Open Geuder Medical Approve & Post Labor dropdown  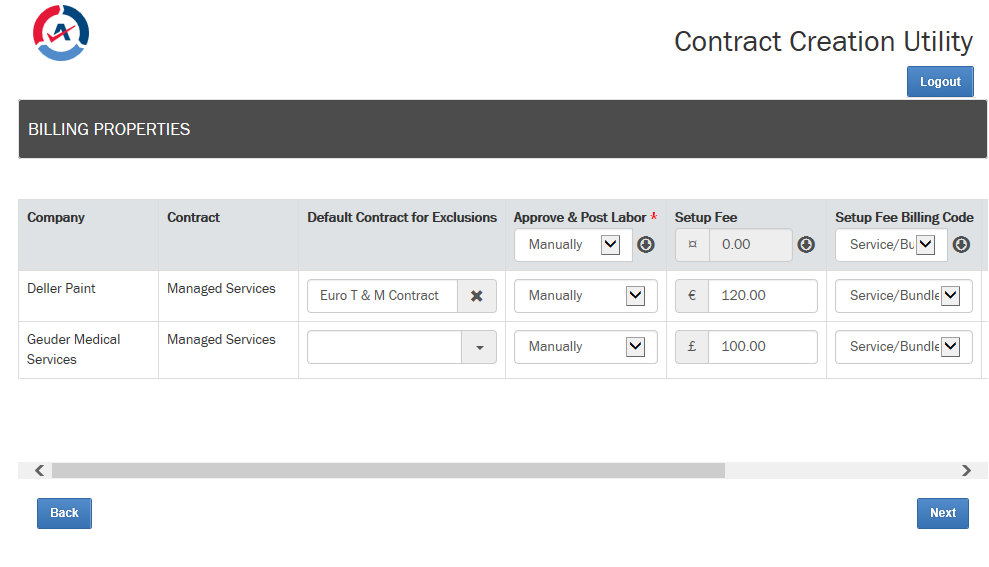(x=586, y=347)
